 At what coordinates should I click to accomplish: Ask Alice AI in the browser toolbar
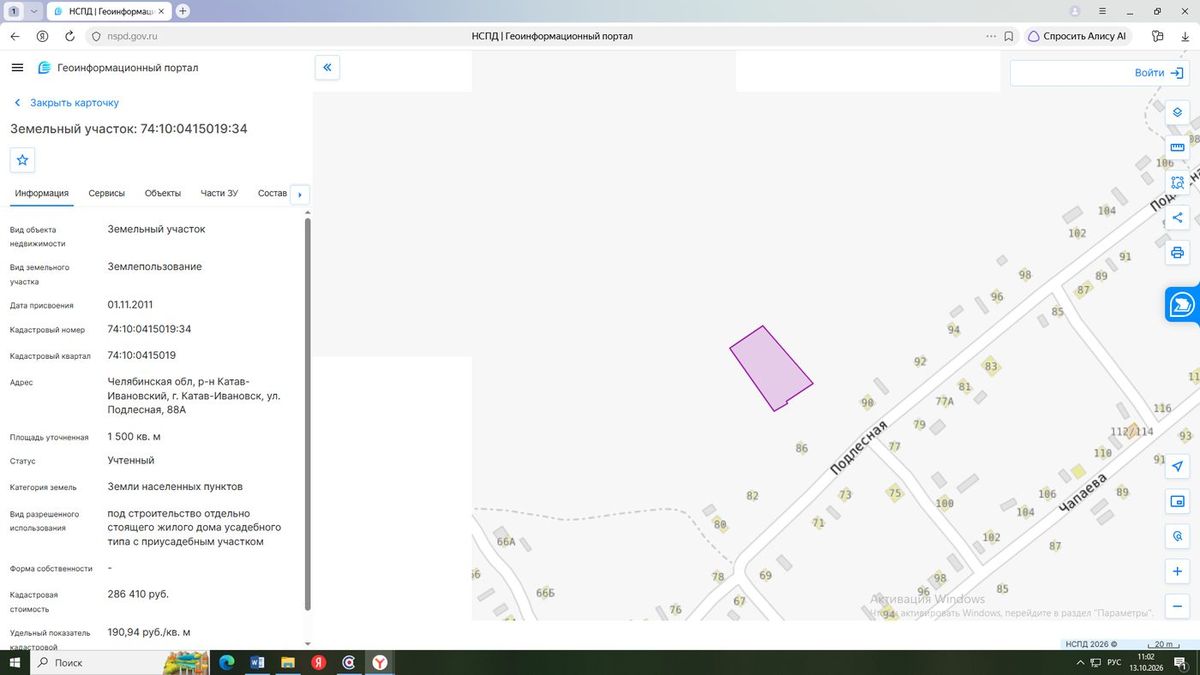1078,36
